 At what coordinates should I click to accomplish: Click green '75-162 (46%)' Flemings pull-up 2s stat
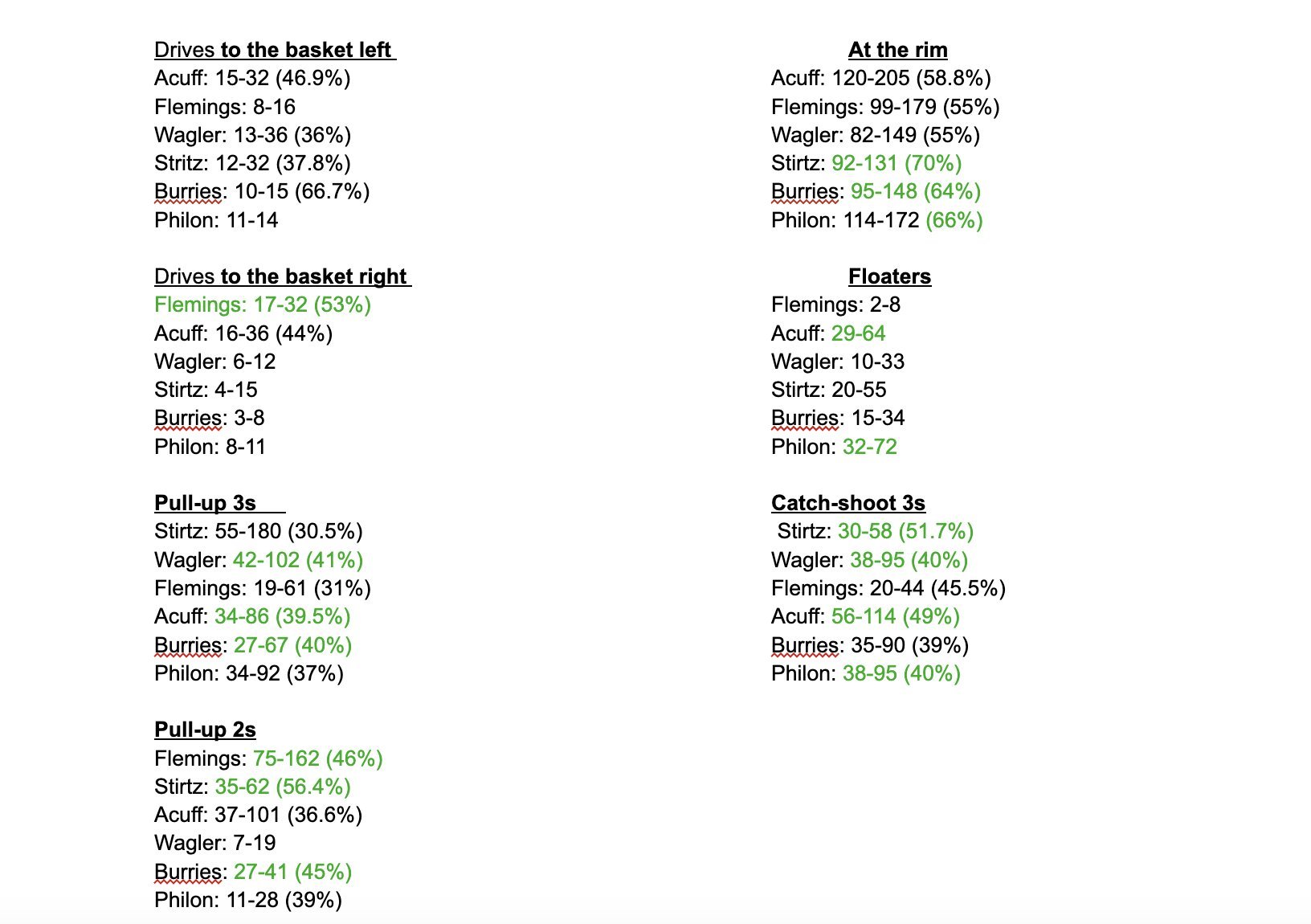[317, 758]
